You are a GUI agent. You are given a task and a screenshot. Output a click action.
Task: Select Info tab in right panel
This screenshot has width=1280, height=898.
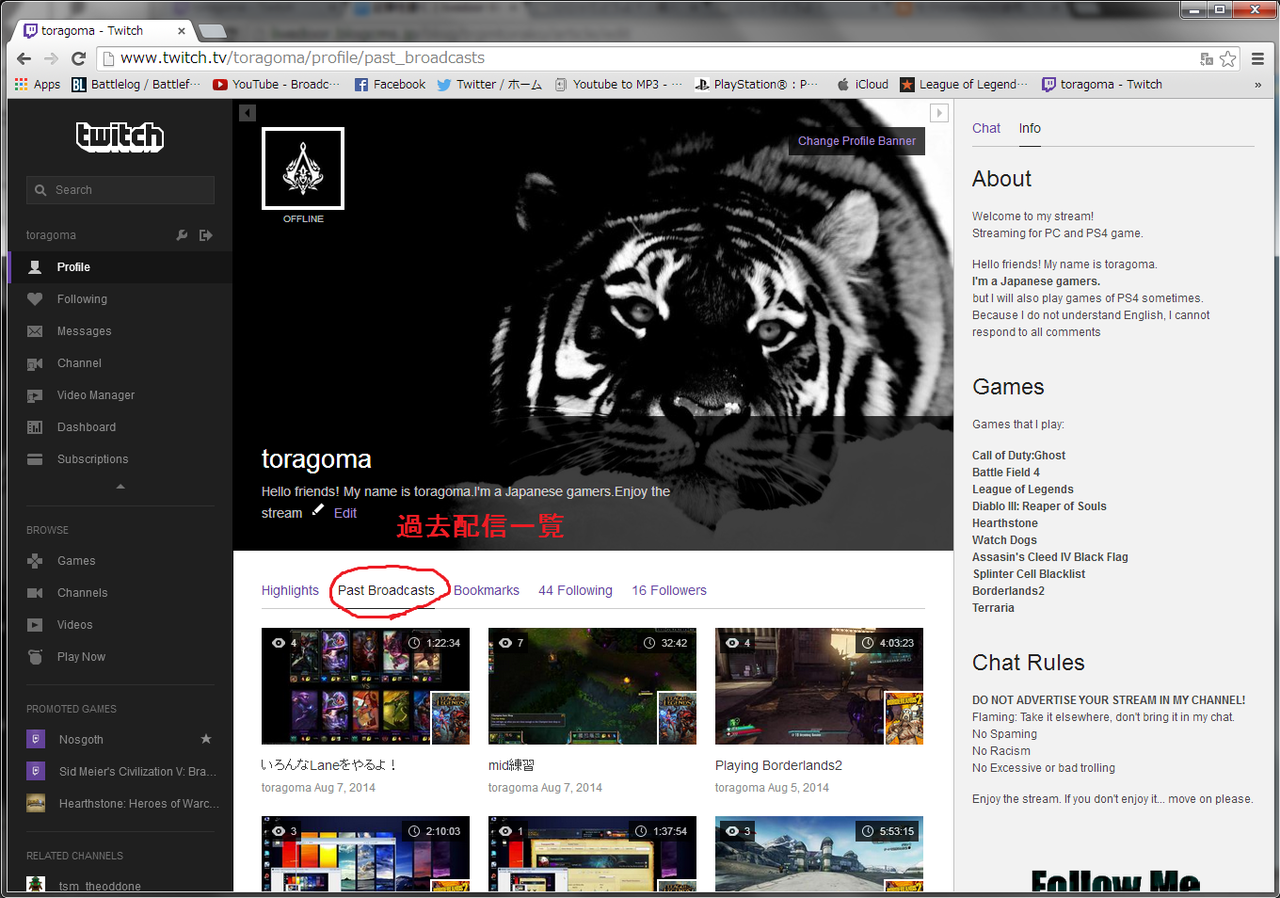pyautogui.click(x=1030, y=128)
